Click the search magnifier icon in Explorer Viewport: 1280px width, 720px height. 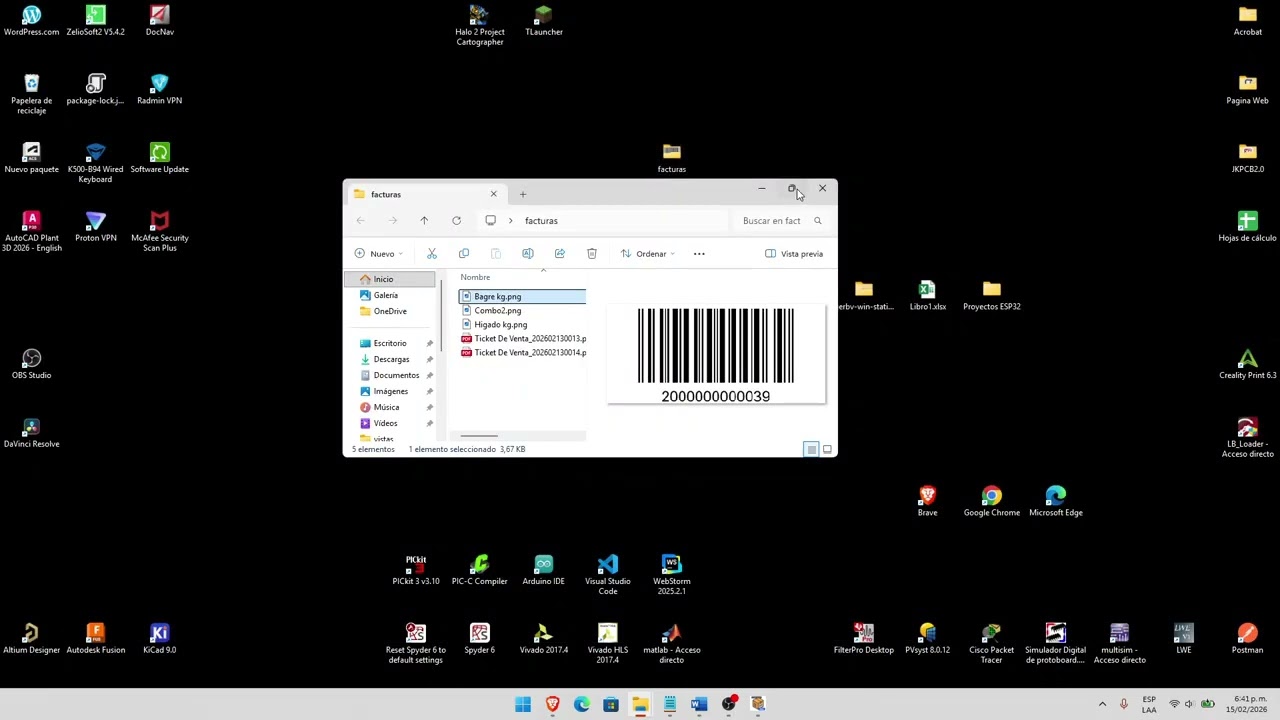[x=817, y=221]
